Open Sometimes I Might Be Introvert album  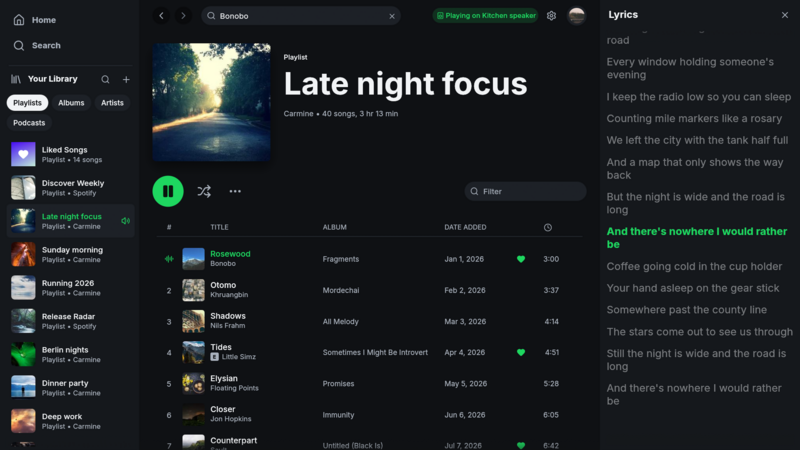pos(375,353)
